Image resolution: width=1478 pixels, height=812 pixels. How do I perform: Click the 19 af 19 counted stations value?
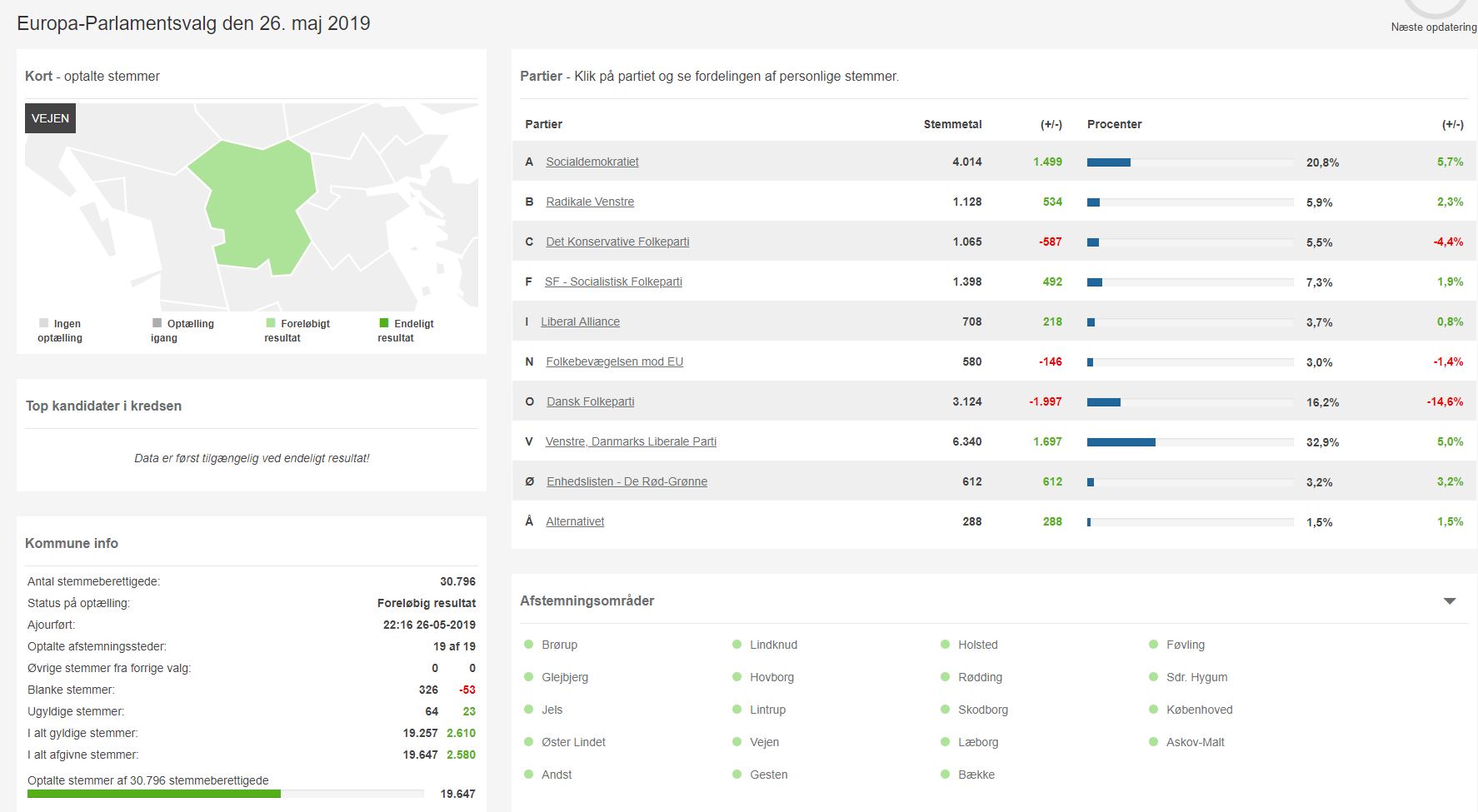(x=454, y=646)
